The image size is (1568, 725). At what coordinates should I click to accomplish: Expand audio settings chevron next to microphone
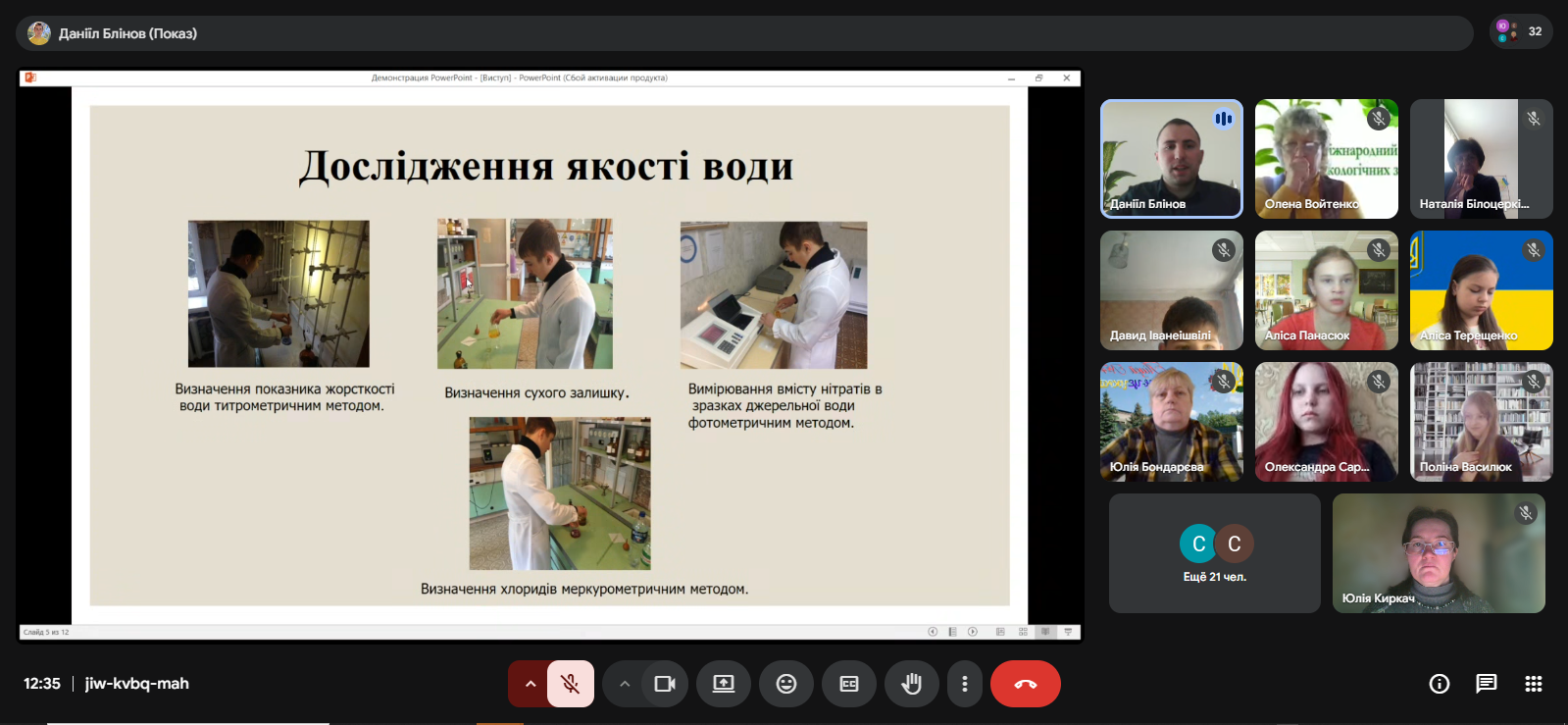(530, 684)
